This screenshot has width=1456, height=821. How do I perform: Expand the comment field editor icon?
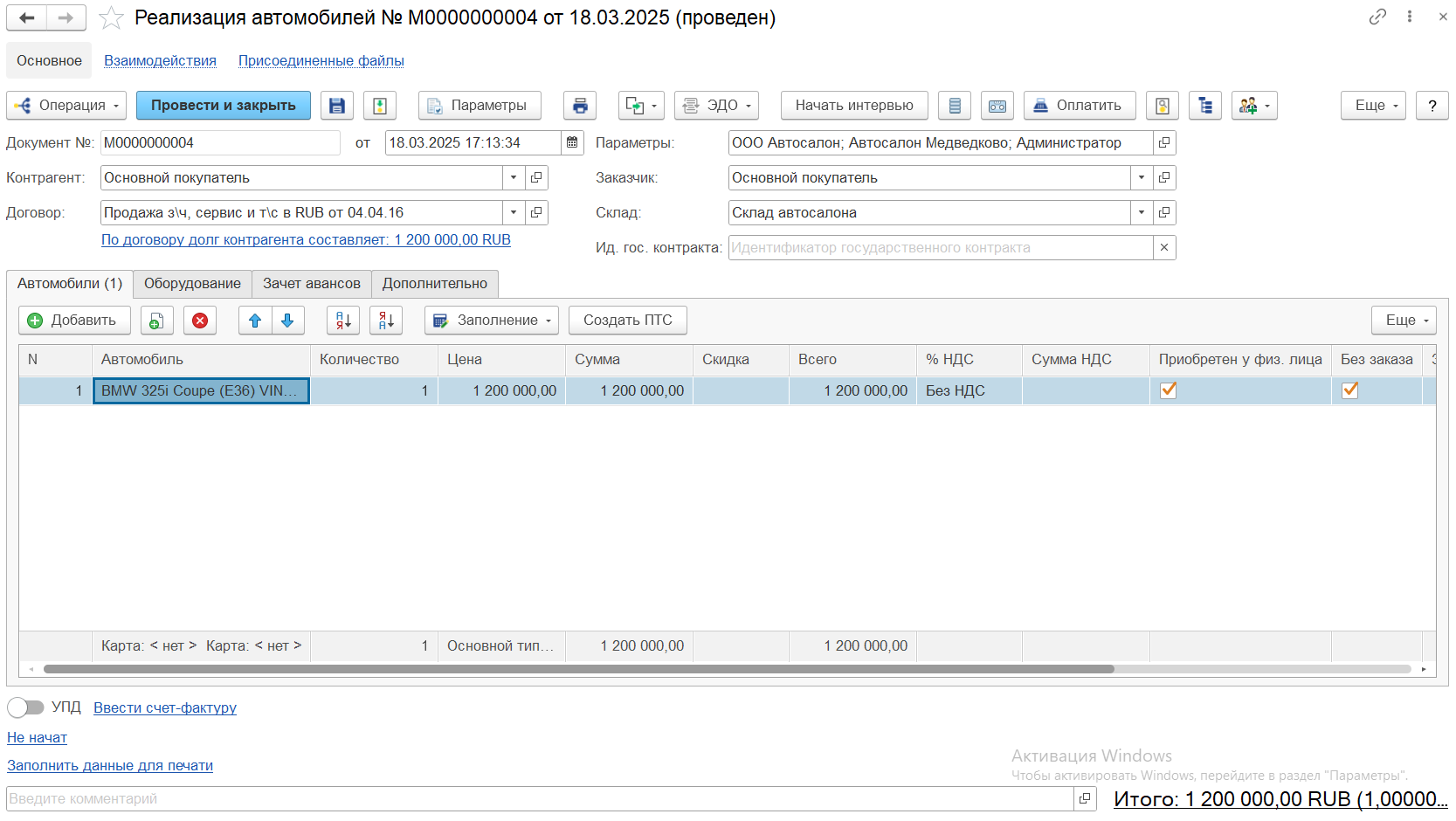[x=1085, y=798]
